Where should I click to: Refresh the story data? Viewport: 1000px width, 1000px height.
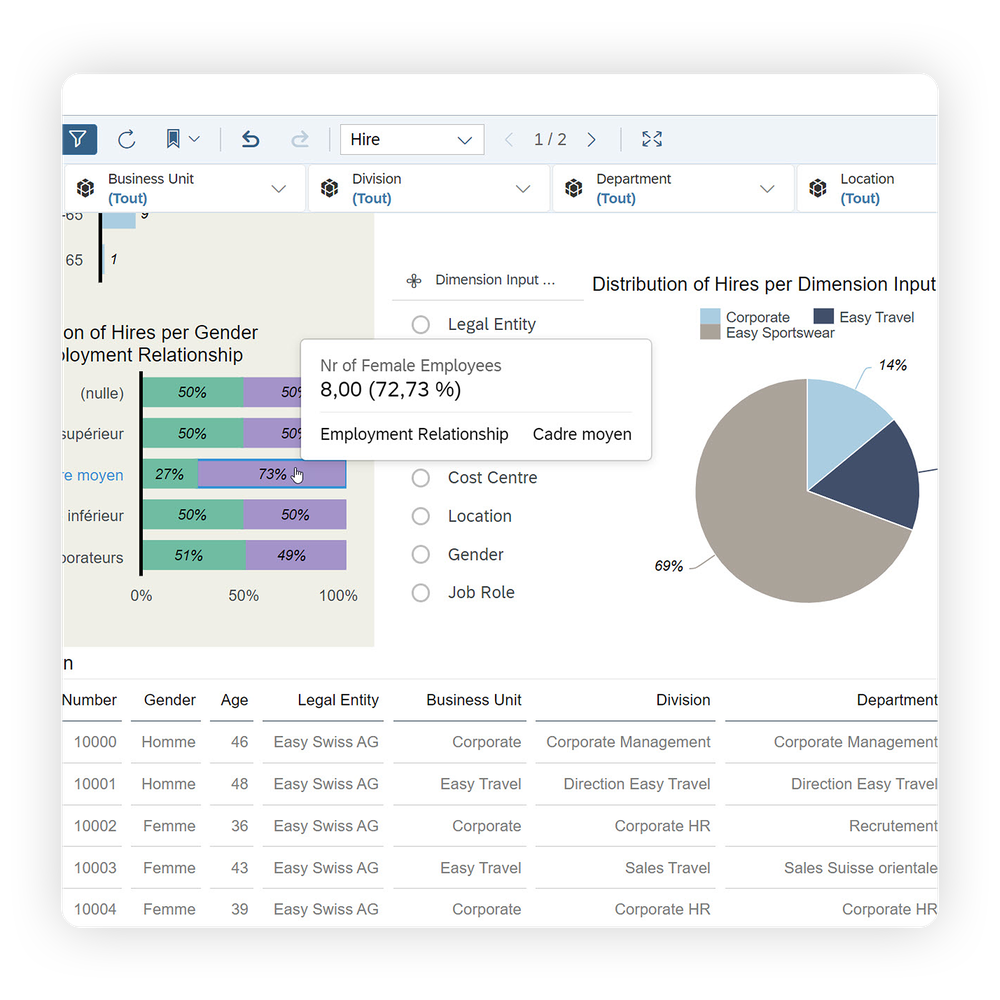(127, 139)
